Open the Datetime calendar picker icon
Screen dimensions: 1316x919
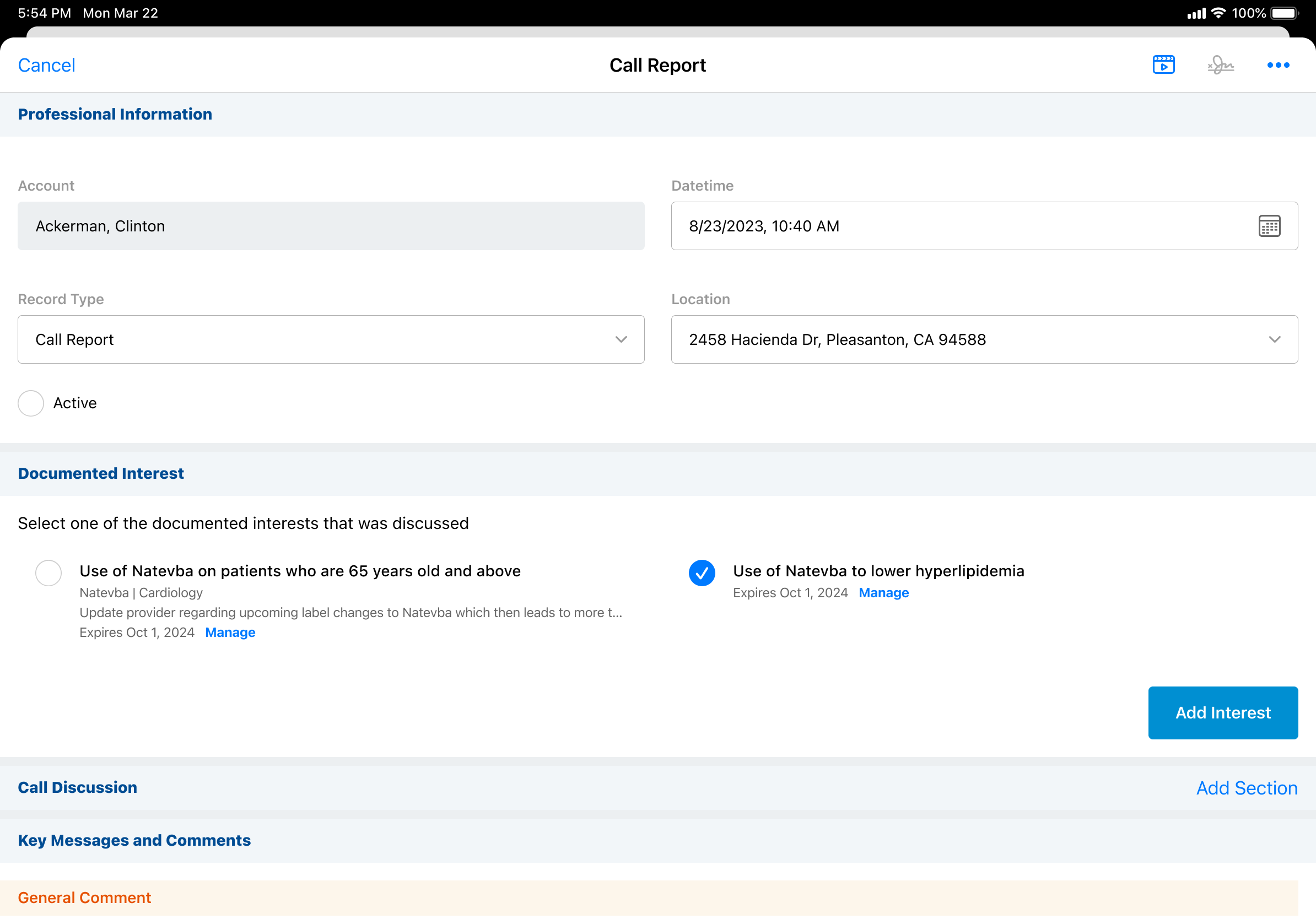click(1269, 226)
